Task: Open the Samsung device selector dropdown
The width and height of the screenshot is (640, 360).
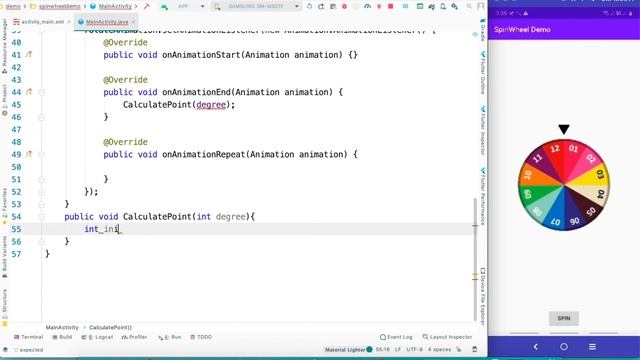Action: click(x=257, y=6)
